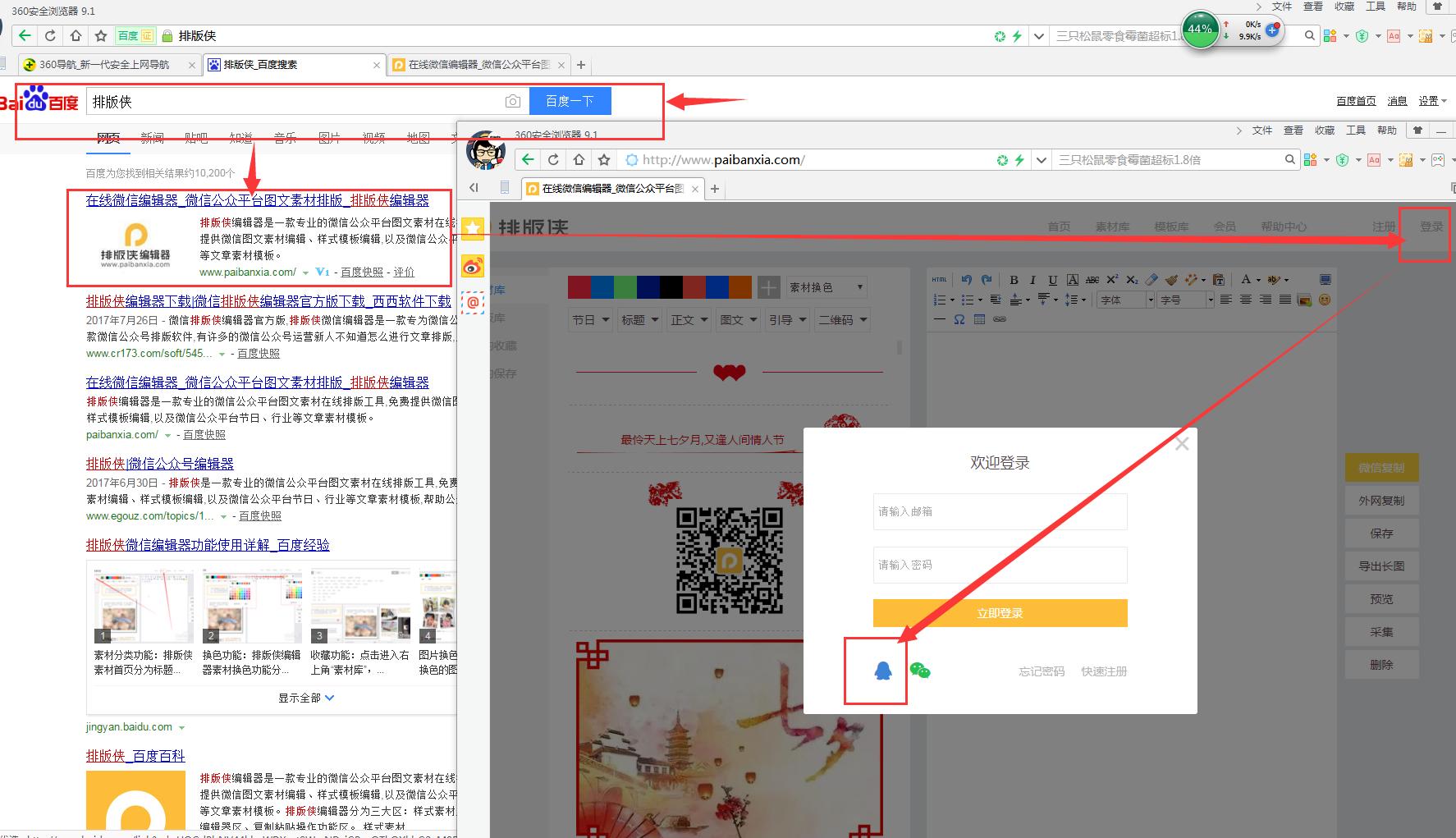Open the 模板库 navigation menu item
Viewport: 1456px width, 838px height.
pyautogui.click(x=1171, y=227)
